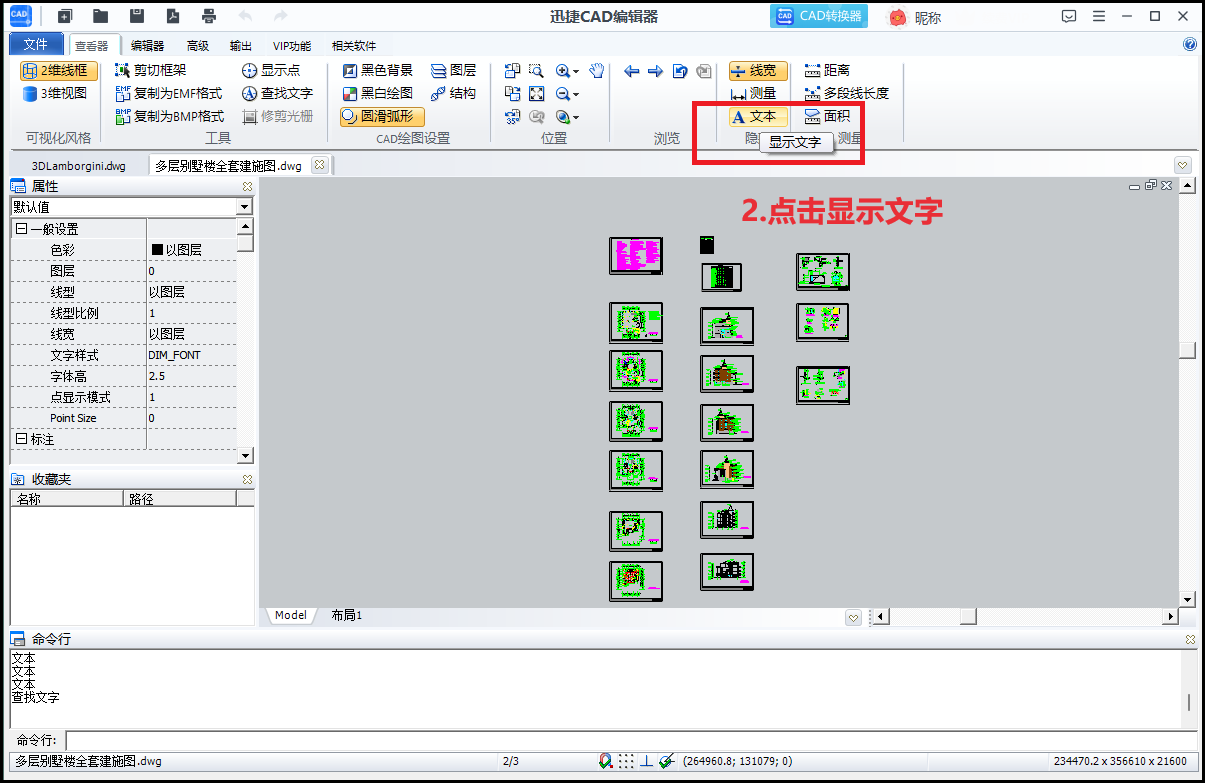Close the 多层别墅 document tab
This screenshot has height=783, width=1205.
tap(319, 166)
